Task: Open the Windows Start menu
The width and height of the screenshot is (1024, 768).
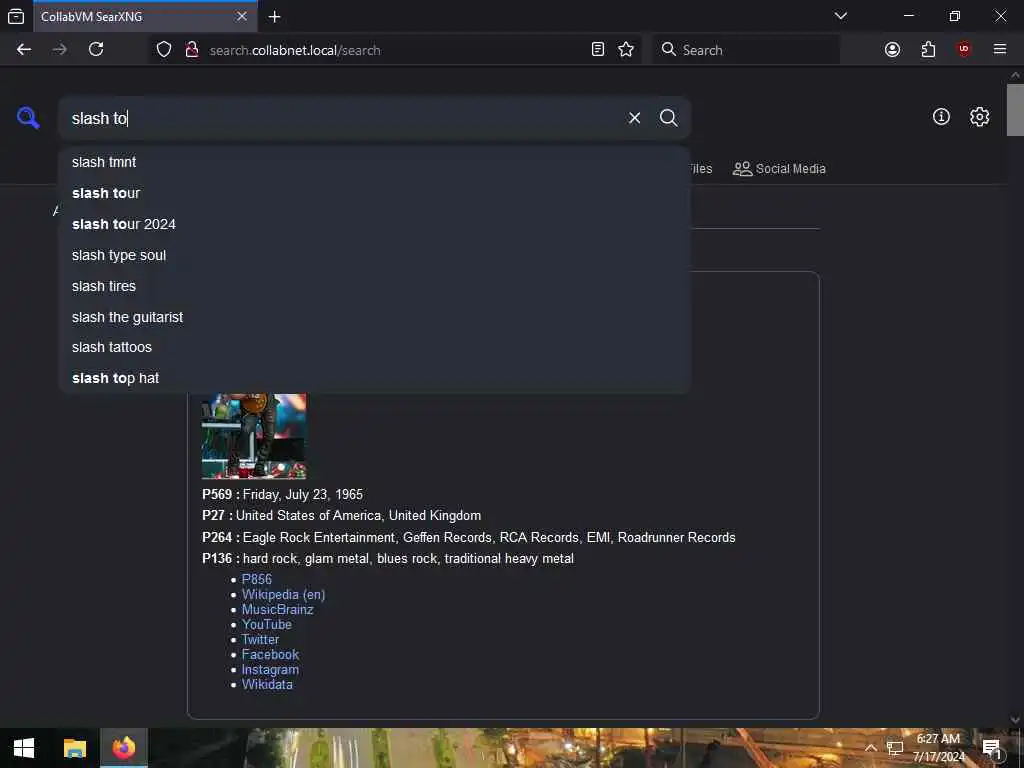Action: 24,748
